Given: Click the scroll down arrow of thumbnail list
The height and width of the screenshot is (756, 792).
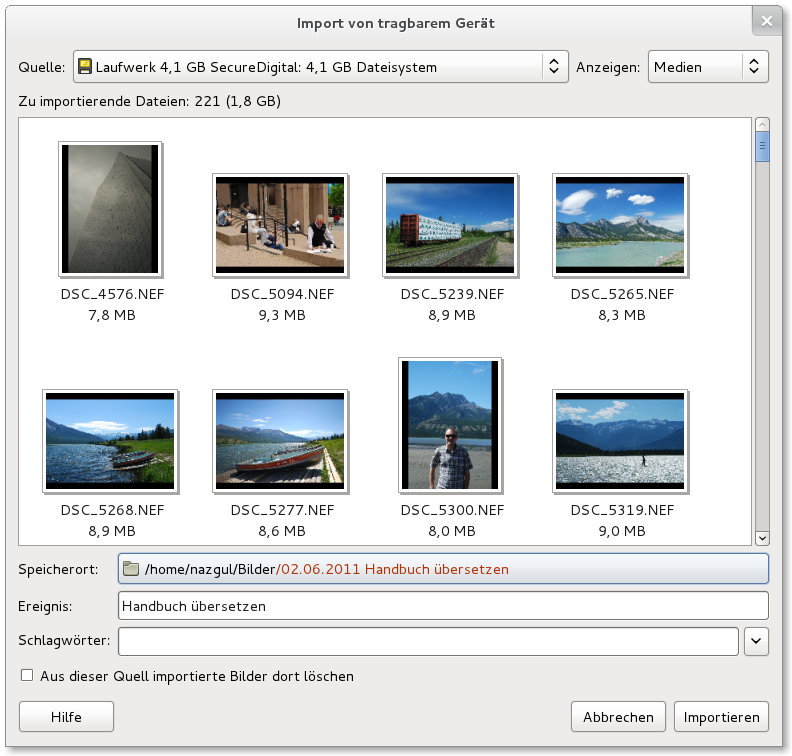Looking at the screenshot, I should (762, 537).
